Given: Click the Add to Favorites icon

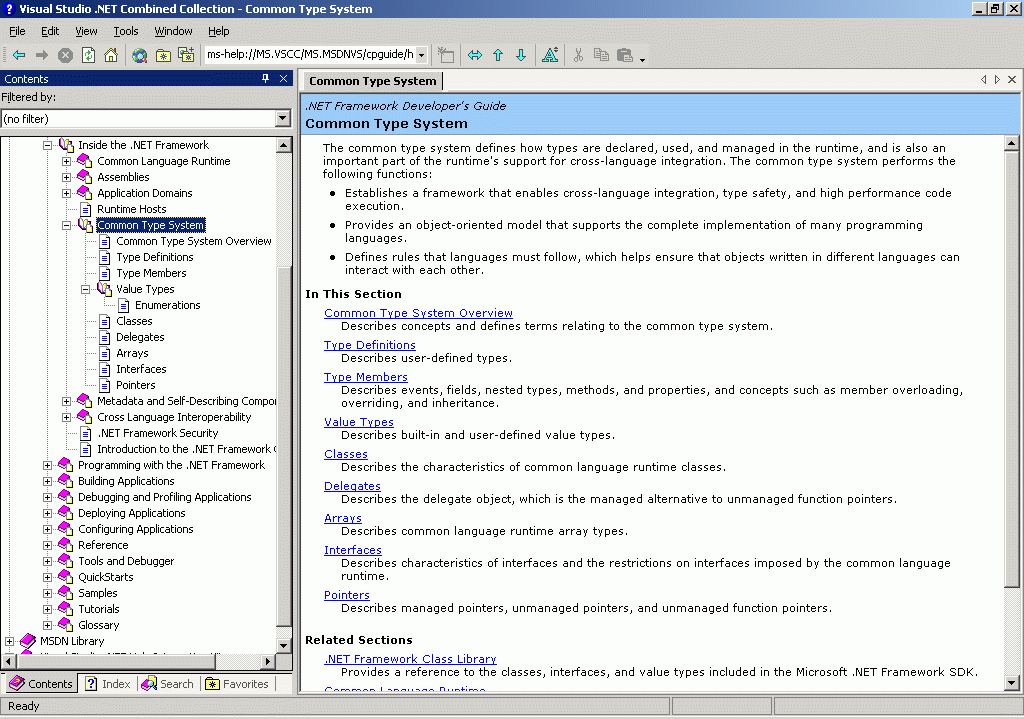Looking at the screenshot, I should (186, 56).
